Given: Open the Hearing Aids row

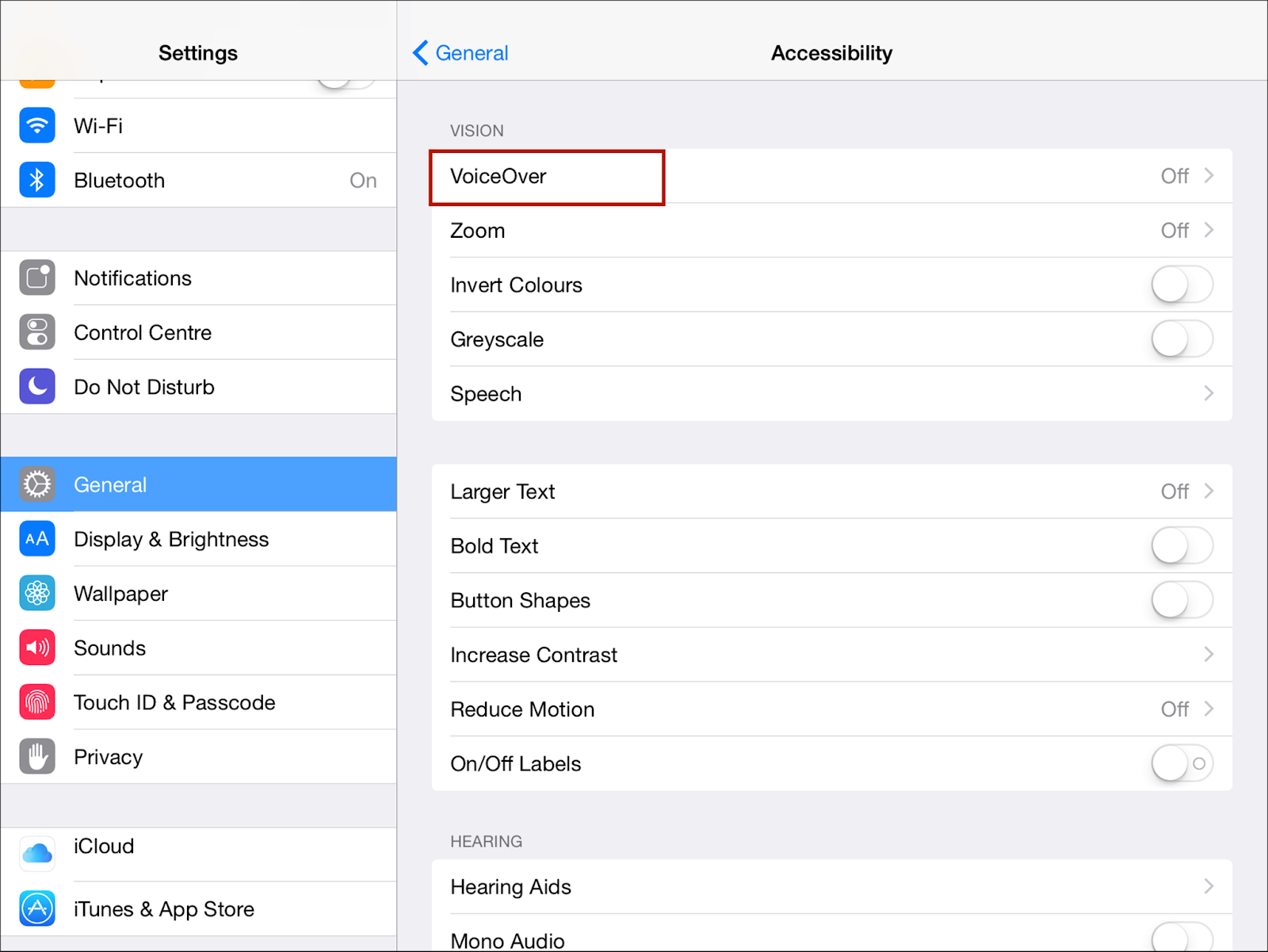Looking at the screenshot, I should pos(831,886).
